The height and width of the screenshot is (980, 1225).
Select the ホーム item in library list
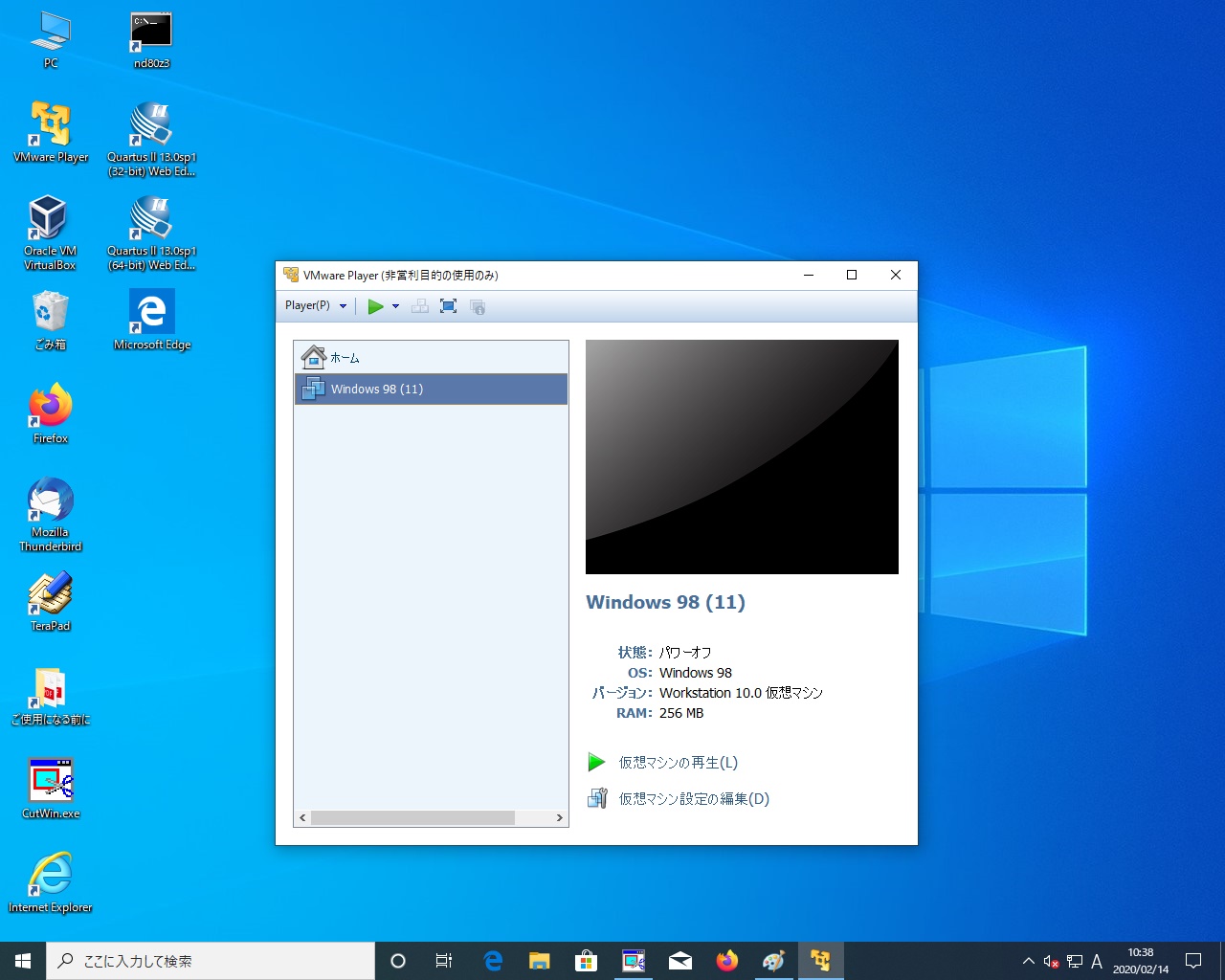point(431,358)
